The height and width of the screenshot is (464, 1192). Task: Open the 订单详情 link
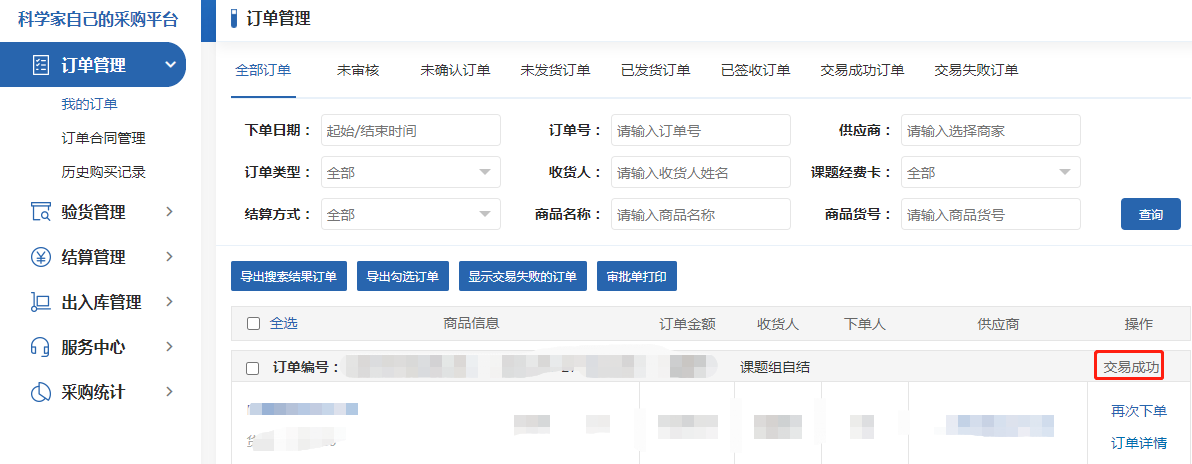1138,443
